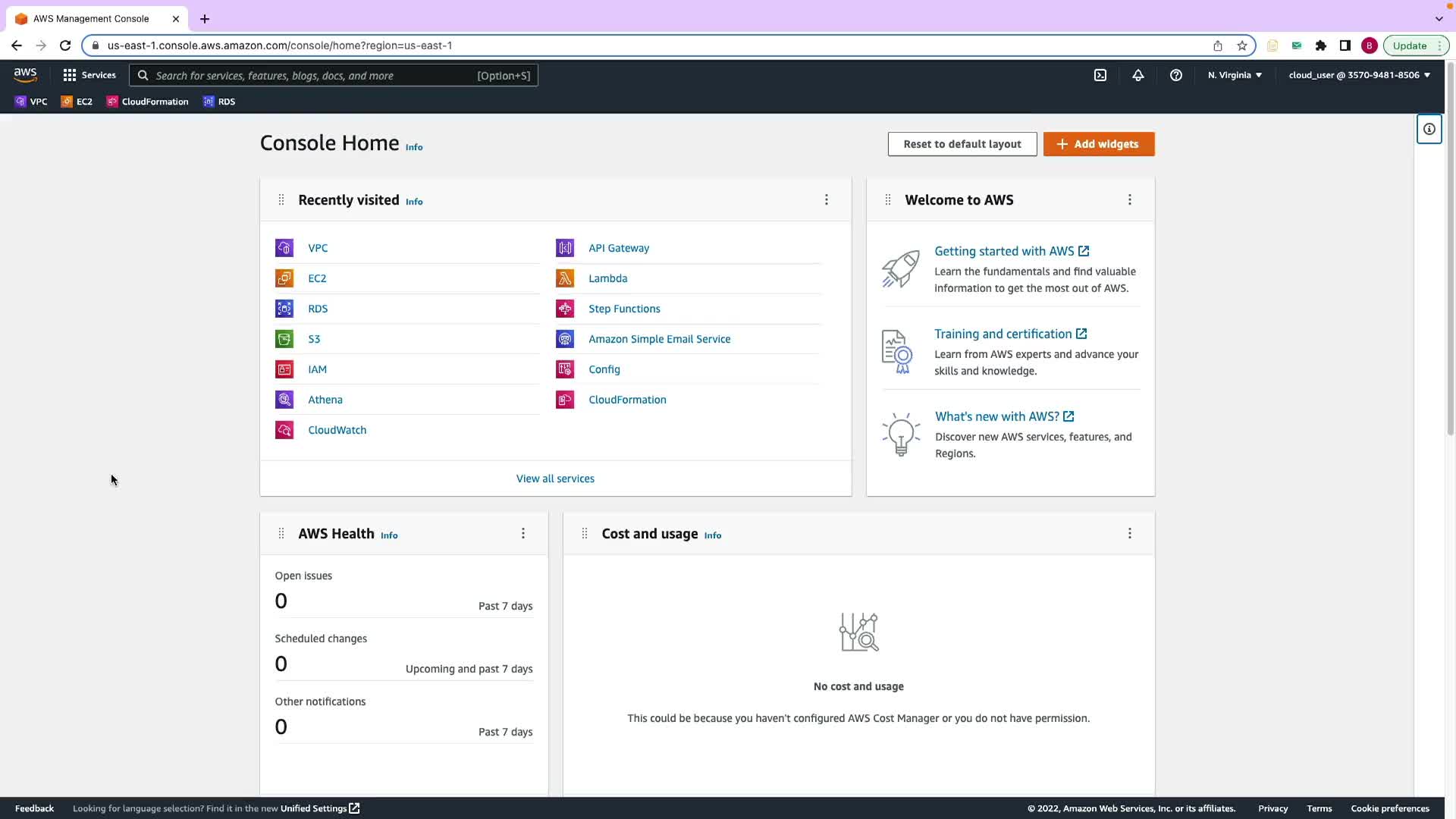Viewport: 1456px width, 819px height.
Task: Open the Cost and usage widget options menu
Action: (x=1130, y=534)
